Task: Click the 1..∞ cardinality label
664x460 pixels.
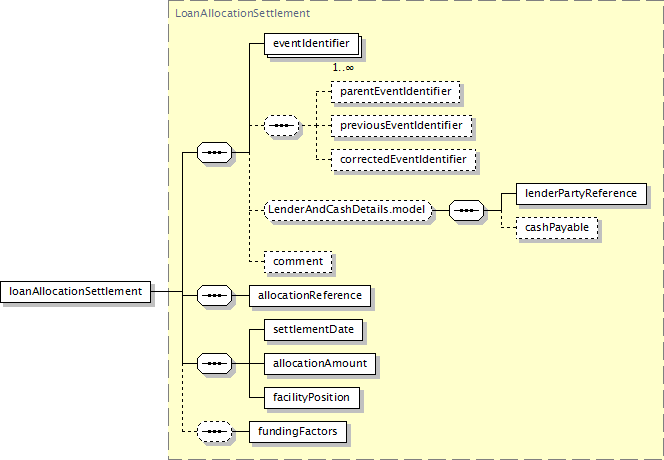Action: coord(343,68)
